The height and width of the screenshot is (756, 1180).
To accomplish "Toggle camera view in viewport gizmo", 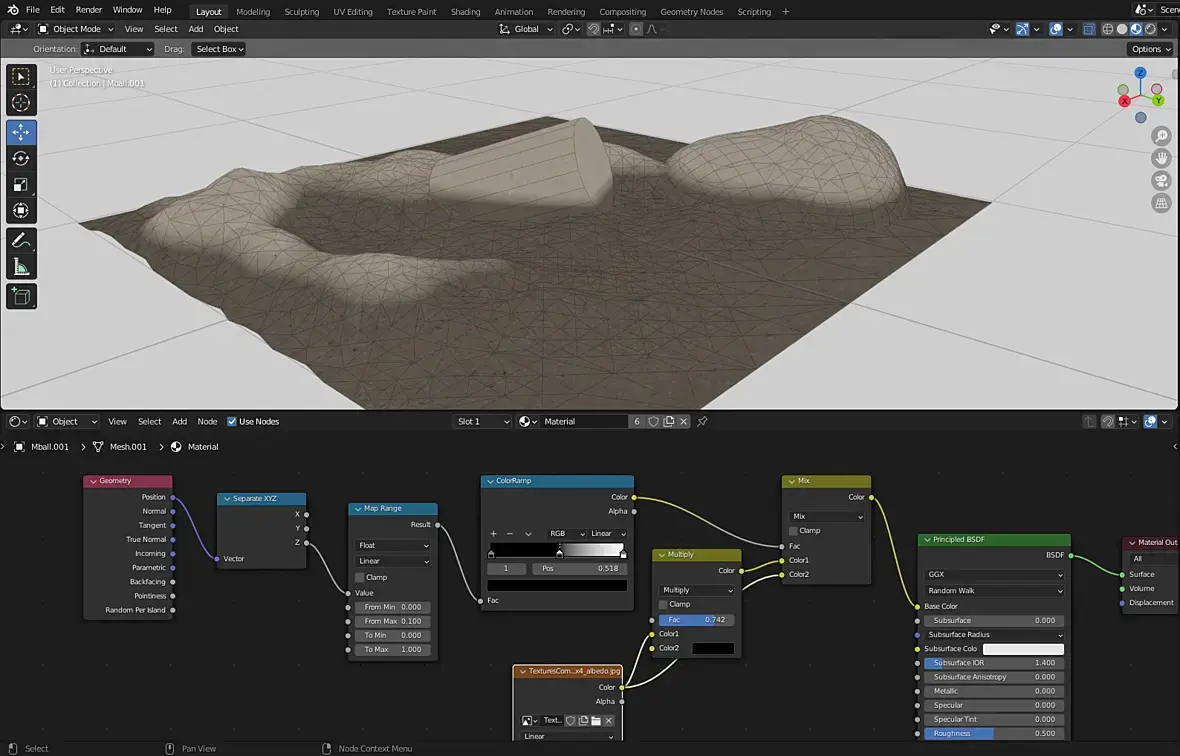I will coord(1161,181).
